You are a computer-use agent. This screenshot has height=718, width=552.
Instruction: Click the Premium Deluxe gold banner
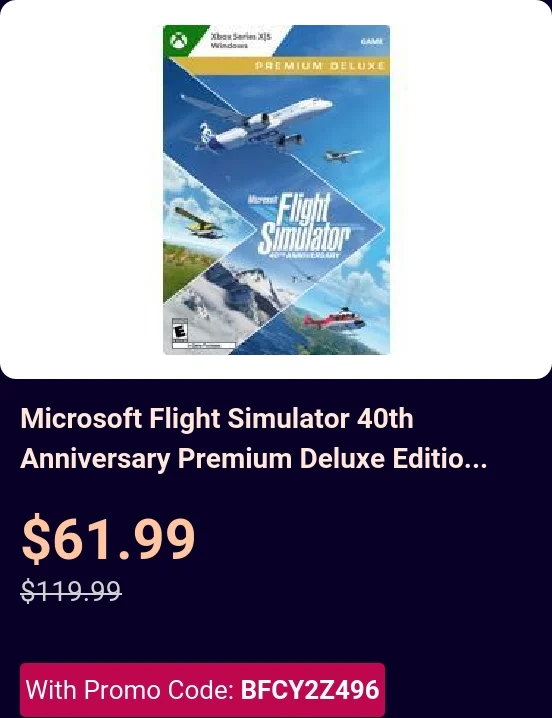[319, 66]
